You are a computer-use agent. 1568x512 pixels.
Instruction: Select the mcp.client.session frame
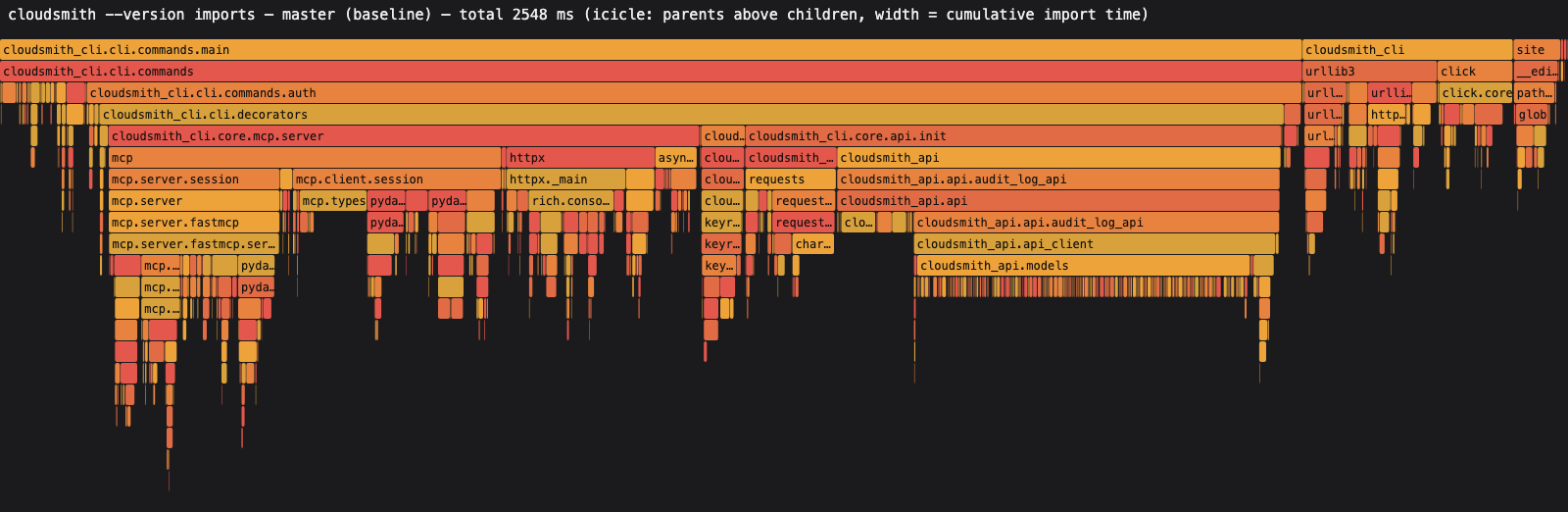pyautogui.click(x=397, y=179)
